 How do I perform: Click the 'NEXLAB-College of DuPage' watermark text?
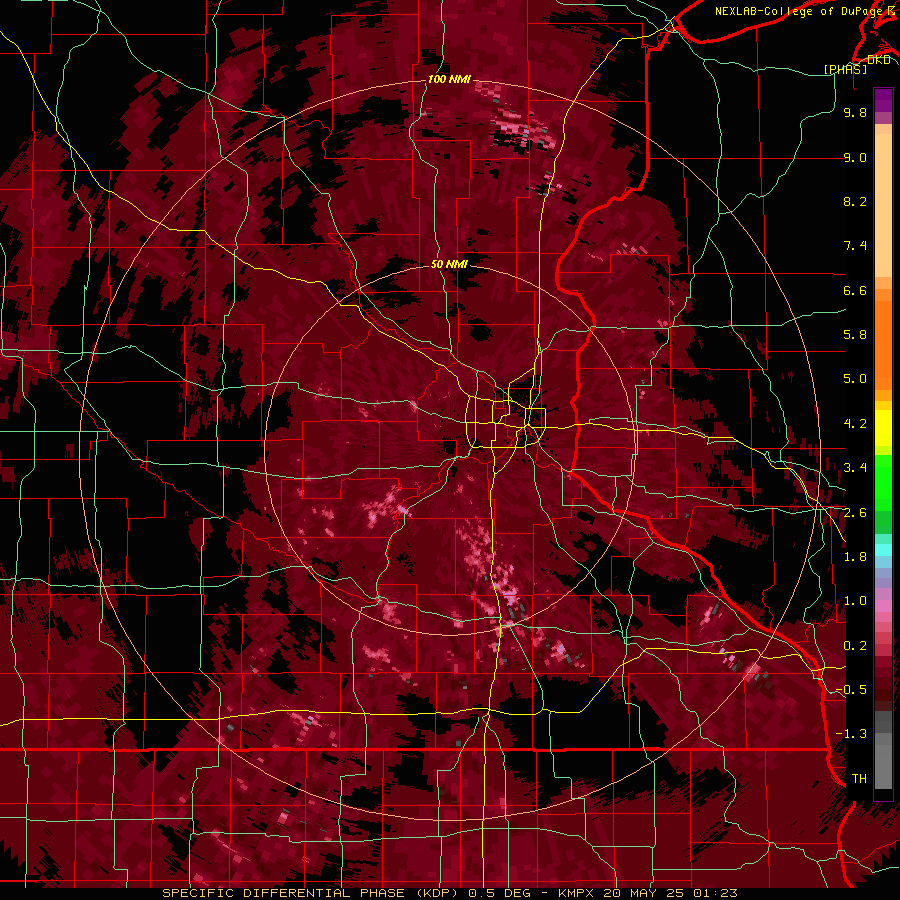click(798, 11)
